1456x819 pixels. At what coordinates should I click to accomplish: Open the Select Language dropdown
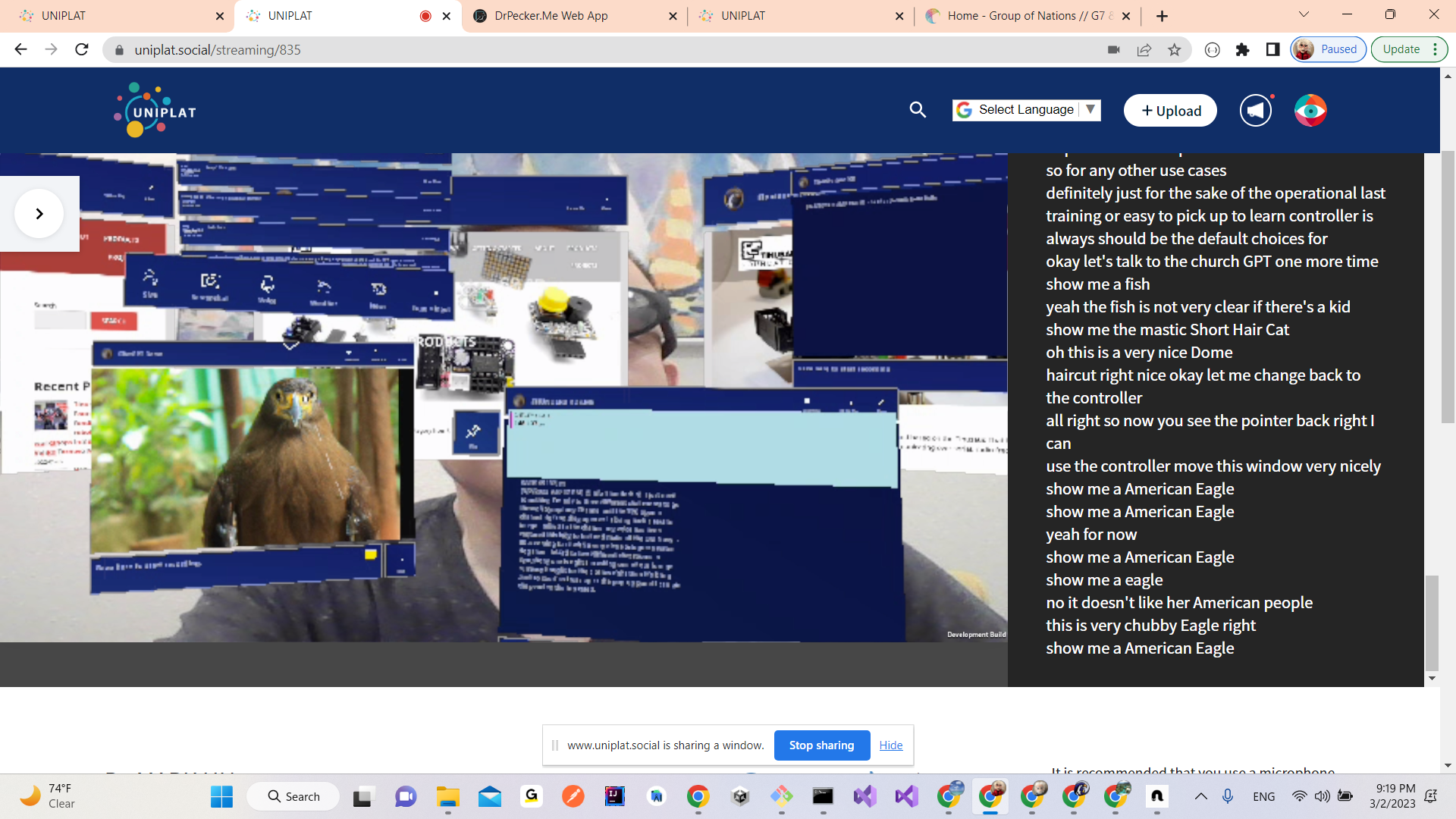pos(1026,110)
